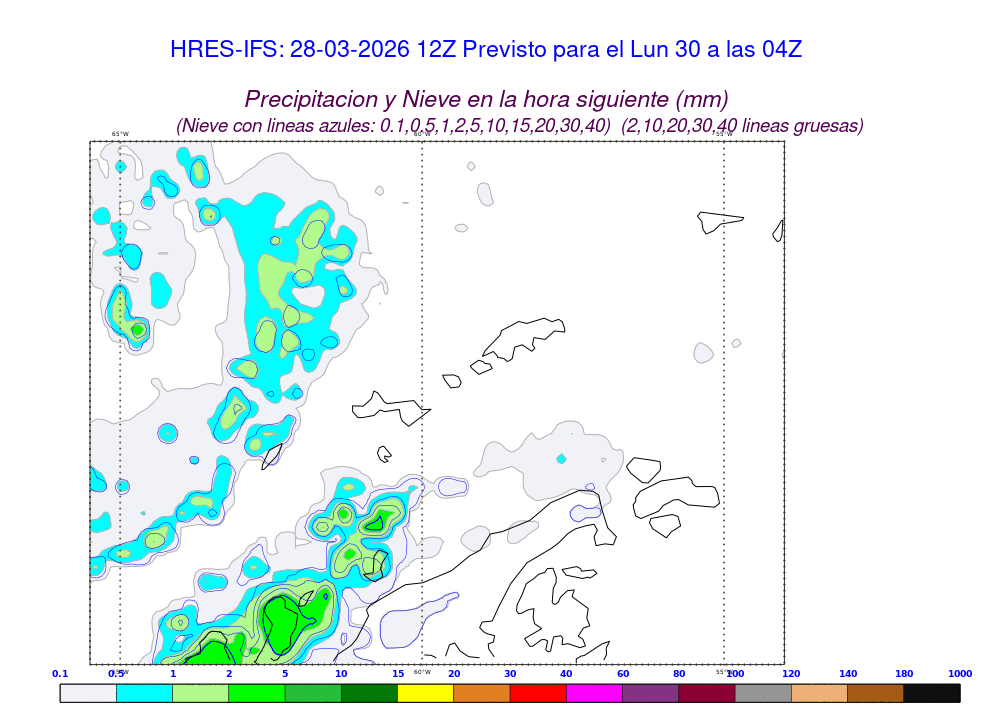1000x707 pixels.
Task: Click the 'Precipitacion y Nieve' subtitle
Action: click(486, 99)
